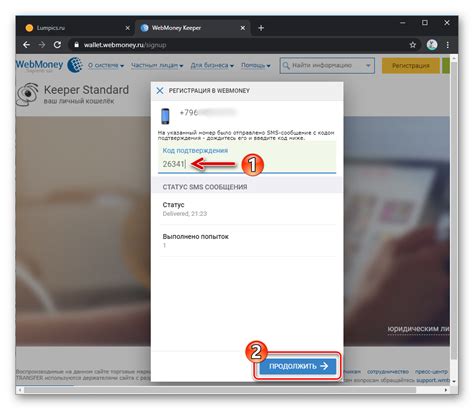Minimize the Chrome window
This screenshot has width=474, height=410.
click(x=403, y=23)
